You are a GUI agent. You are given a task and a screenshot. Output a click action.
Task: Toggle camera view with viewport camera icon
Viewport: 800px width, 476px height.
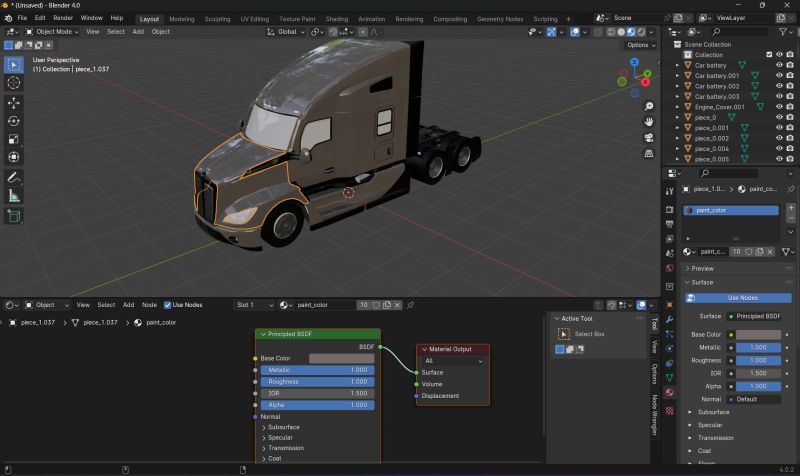coord(649,138)
